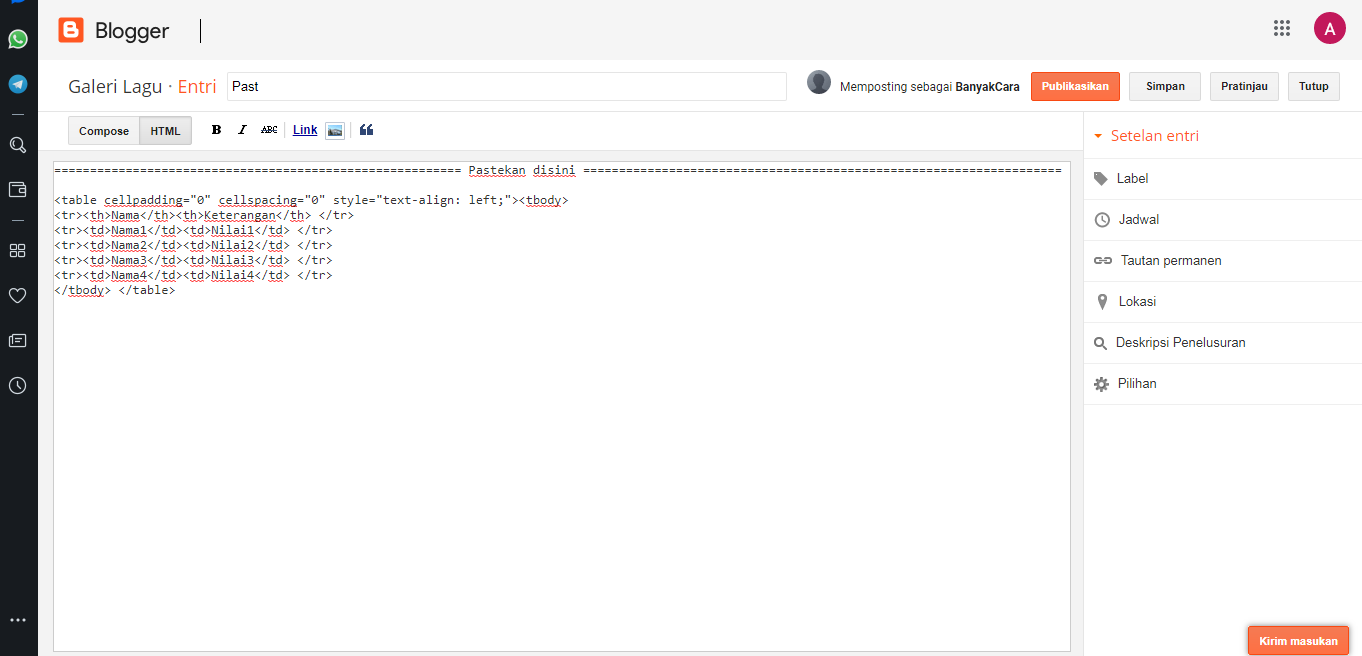The height and width of the screenshot is (656, 1362).
Task: Click the BanyakCara author name
Action: [x=987, y=87]
